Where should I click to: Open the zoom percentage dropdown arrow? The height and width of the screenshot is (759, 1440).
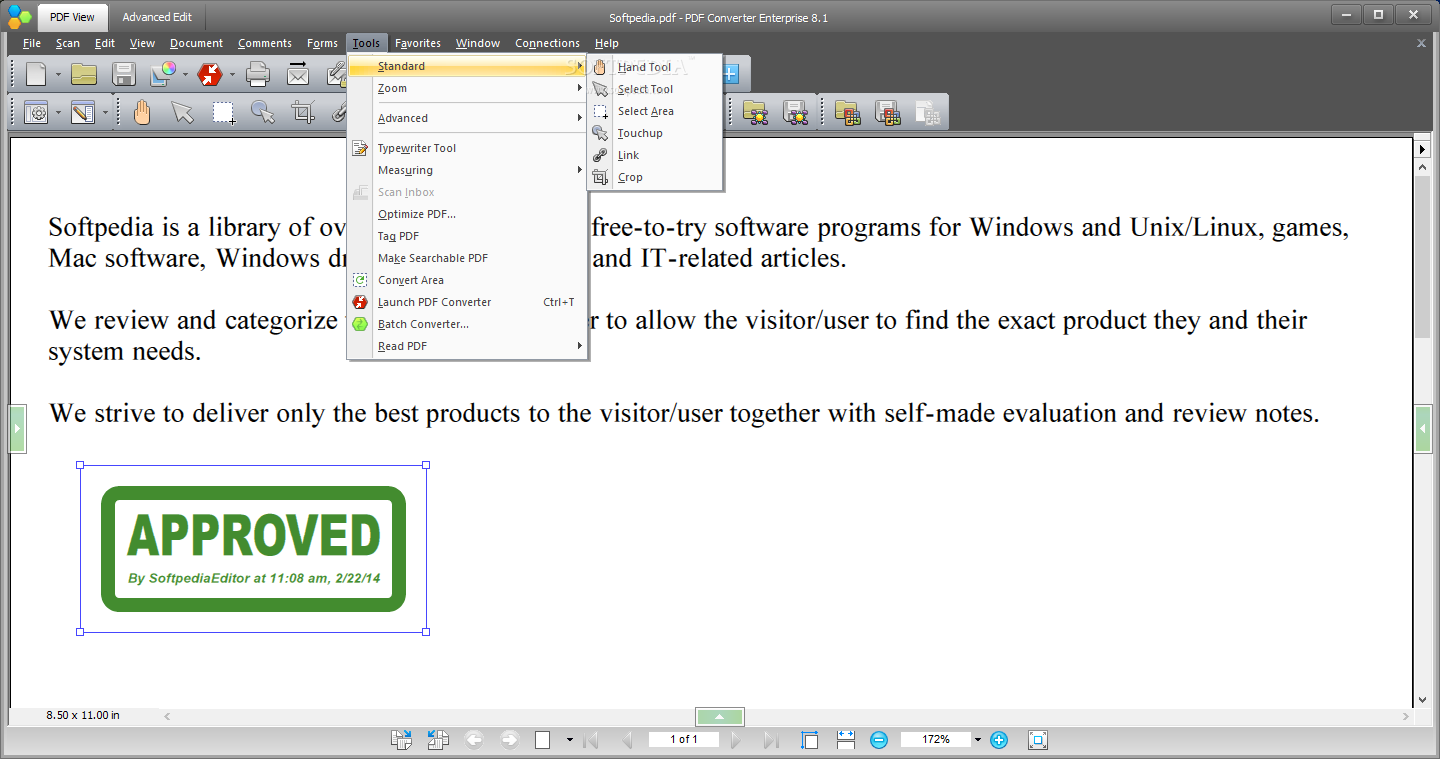[977, 740]
